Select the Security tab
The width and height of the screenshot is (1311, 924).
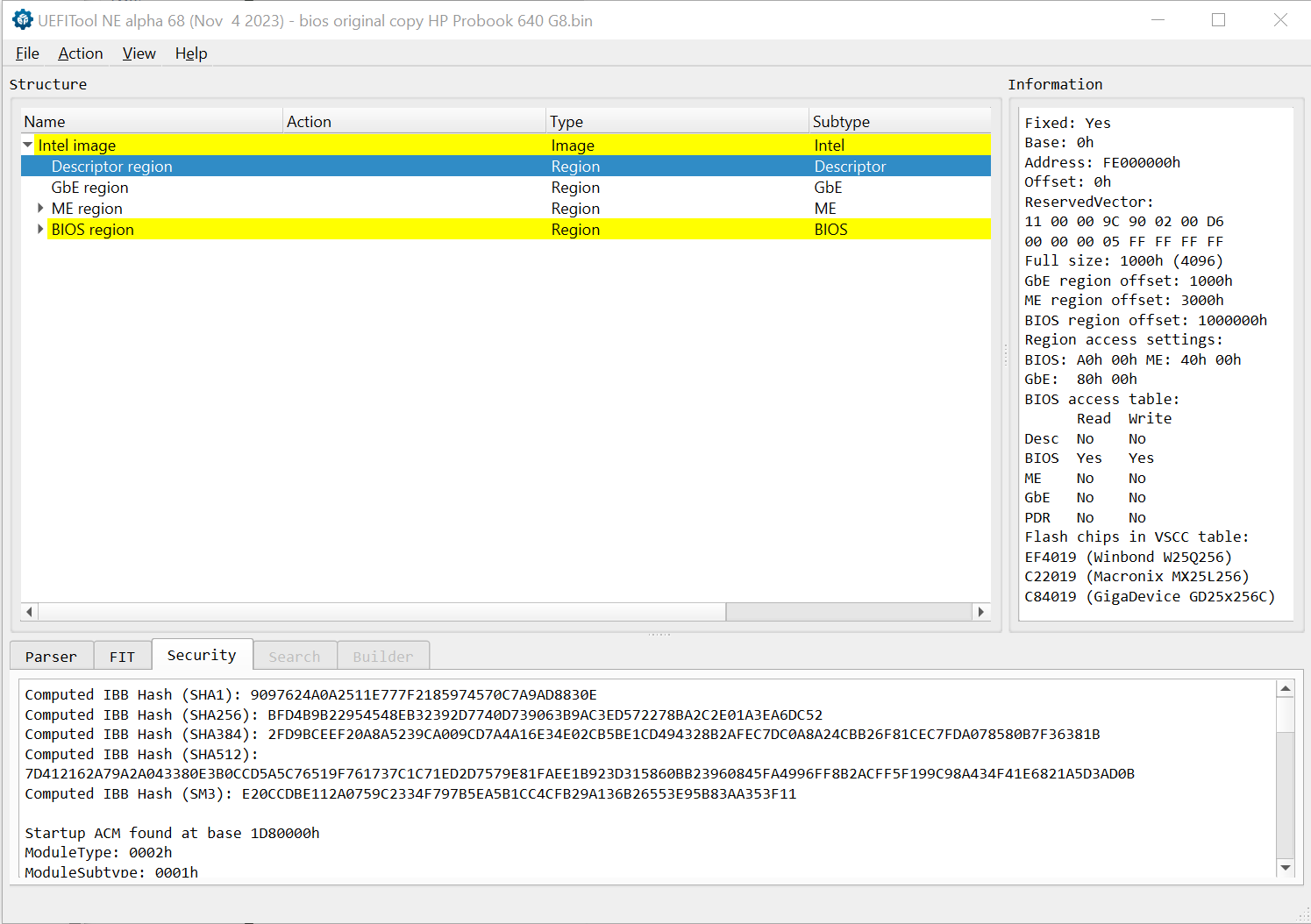pos(202,656)
